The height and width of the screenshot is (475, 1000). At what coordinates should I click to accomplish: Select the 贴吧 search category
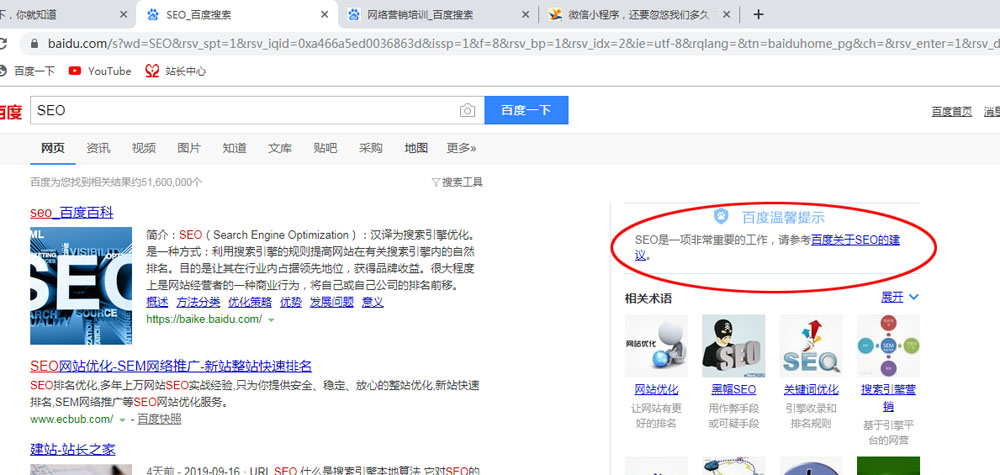pyautogui.click(x=325, y=148)
